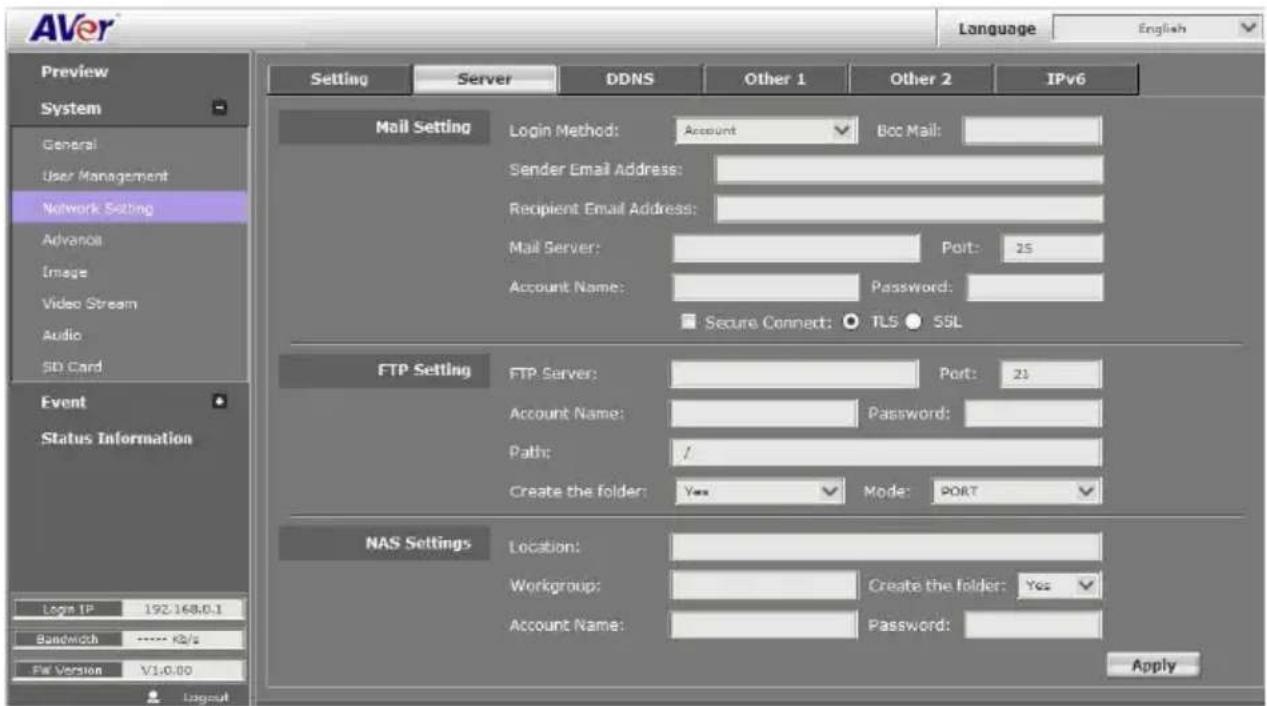Click the Mail Account Name field

766,288
